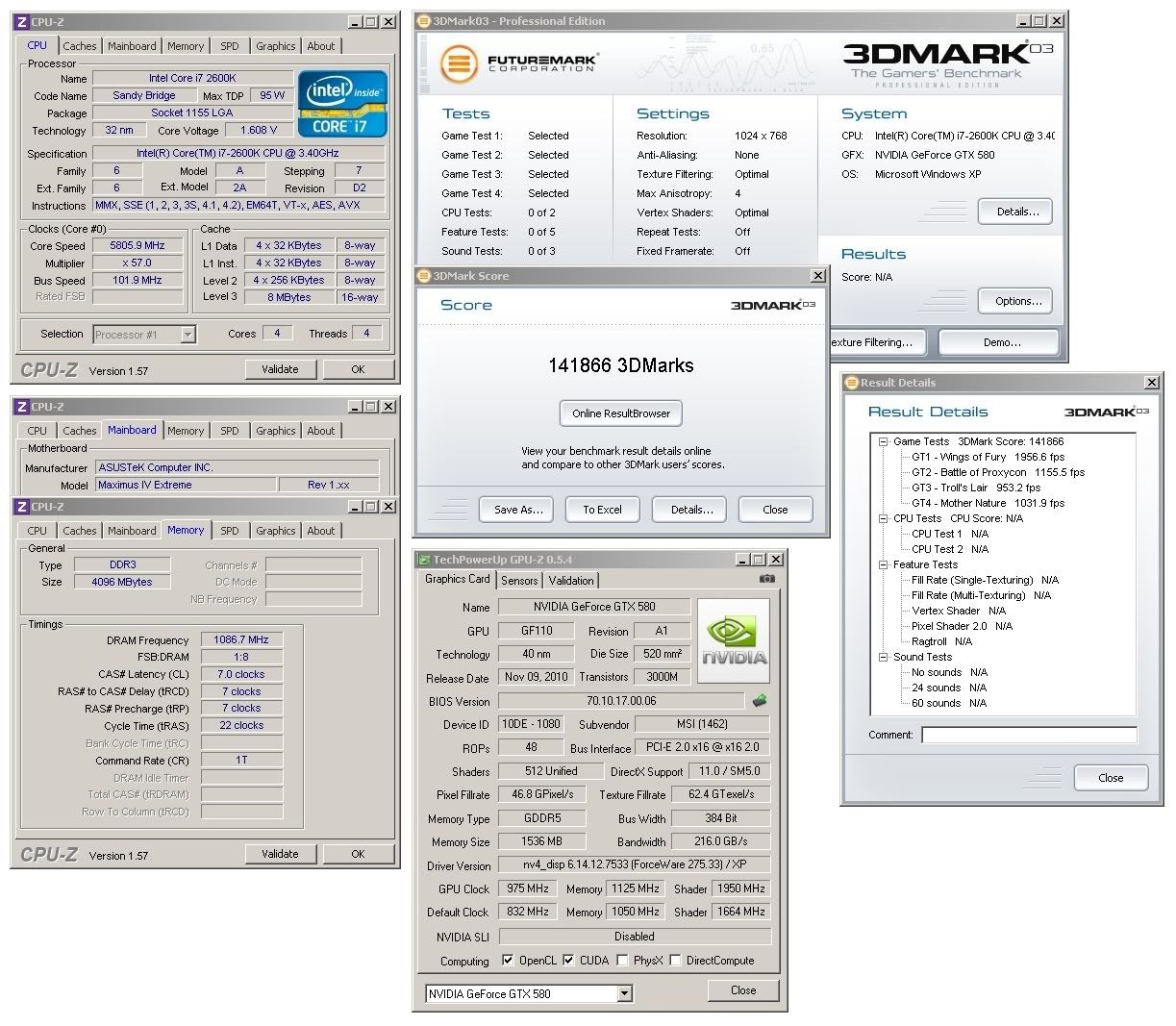Click the Demo... button in 3DMark03
The width and height of the screenshot is (1176, 1026).
click(x=999, y=342)
